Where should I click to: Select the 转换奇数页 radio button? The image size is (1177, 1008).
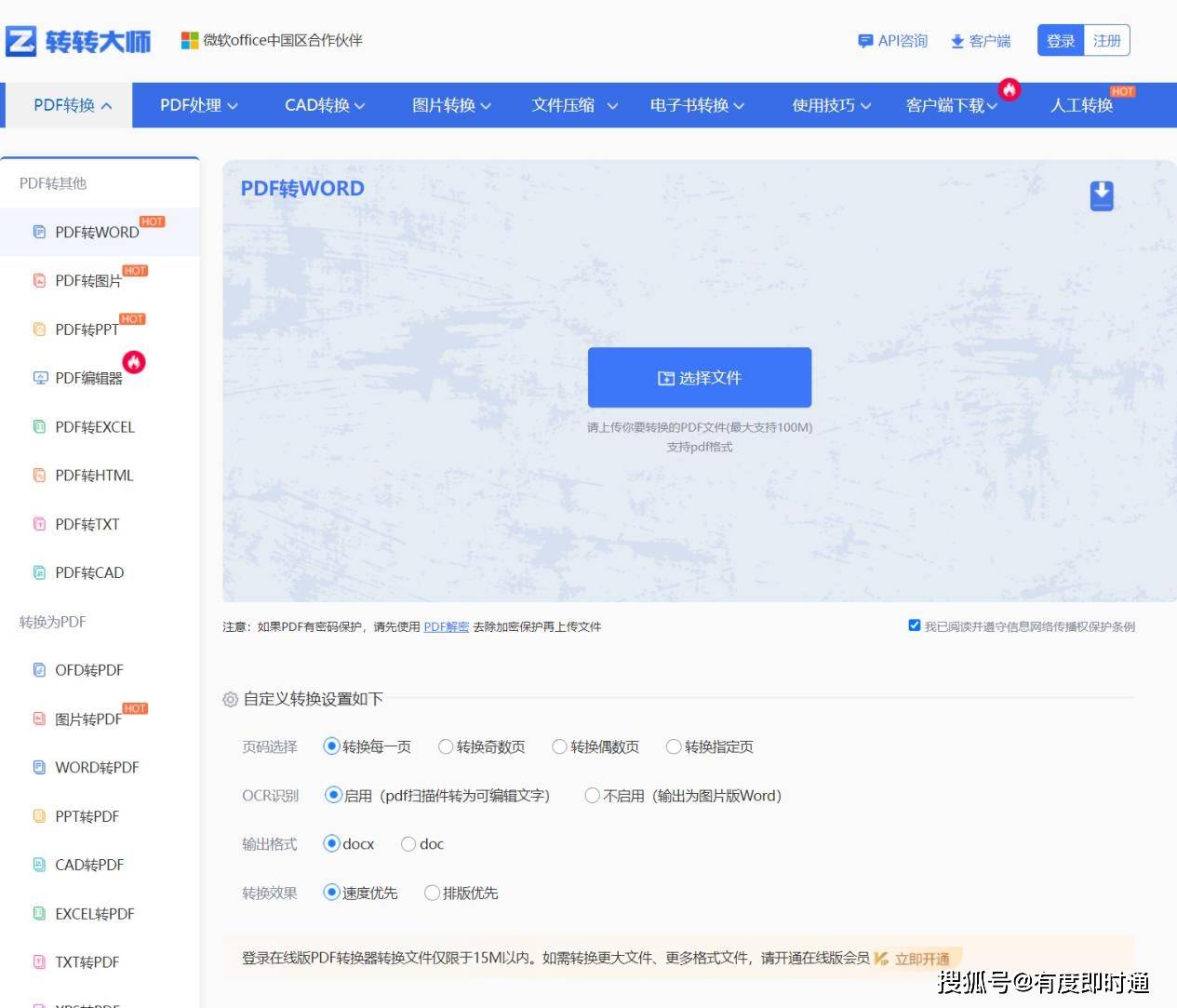(x=446, y=746)
